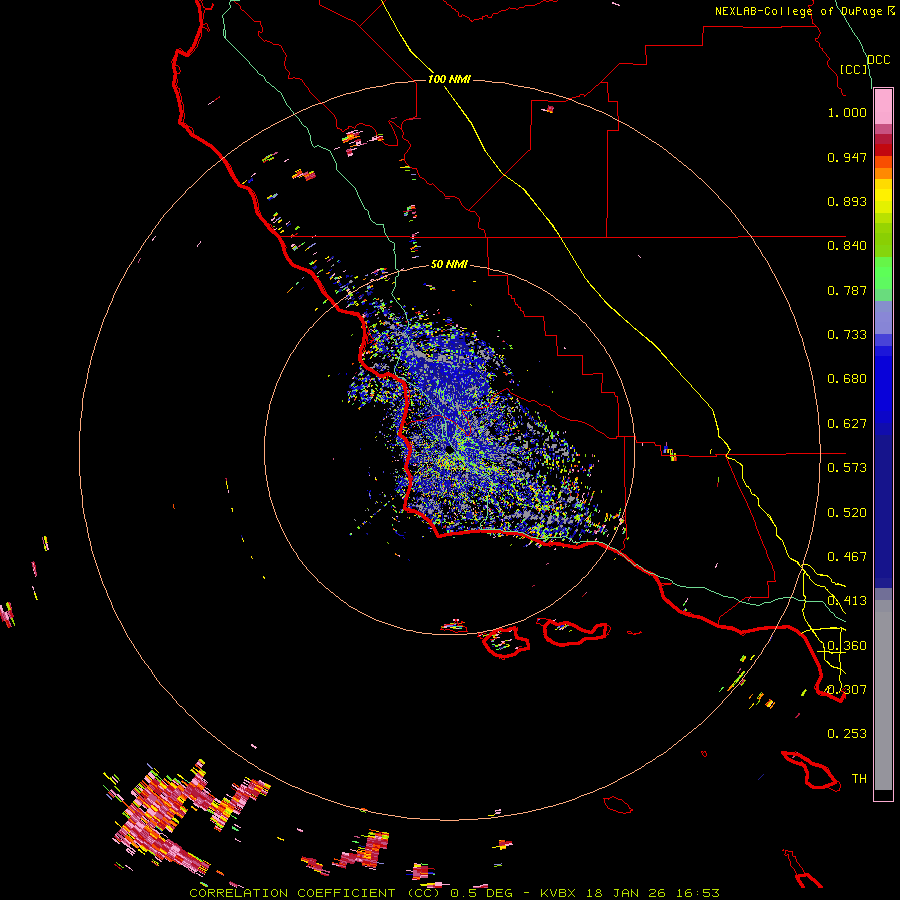Pick the dark red swatch in color bar
900x900 pixels.
tap(883, 149)
